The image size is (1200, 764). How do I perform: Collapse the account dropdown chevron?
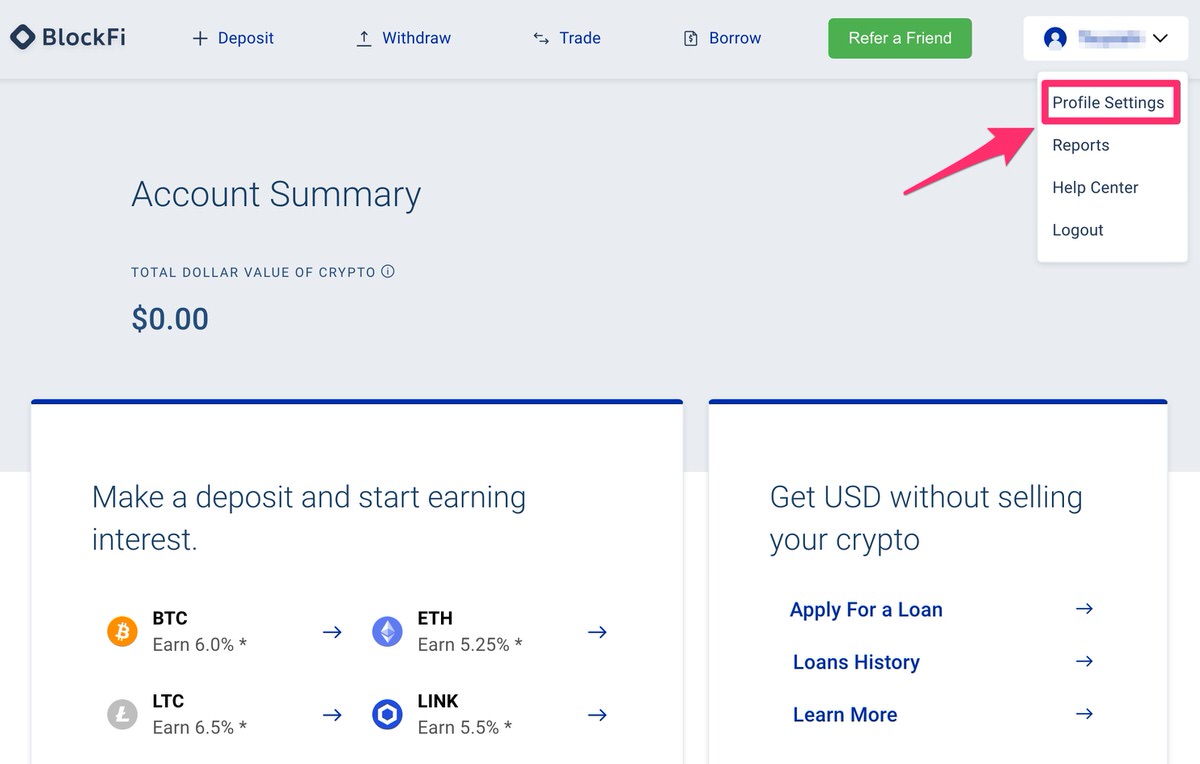coord(1160,39)
